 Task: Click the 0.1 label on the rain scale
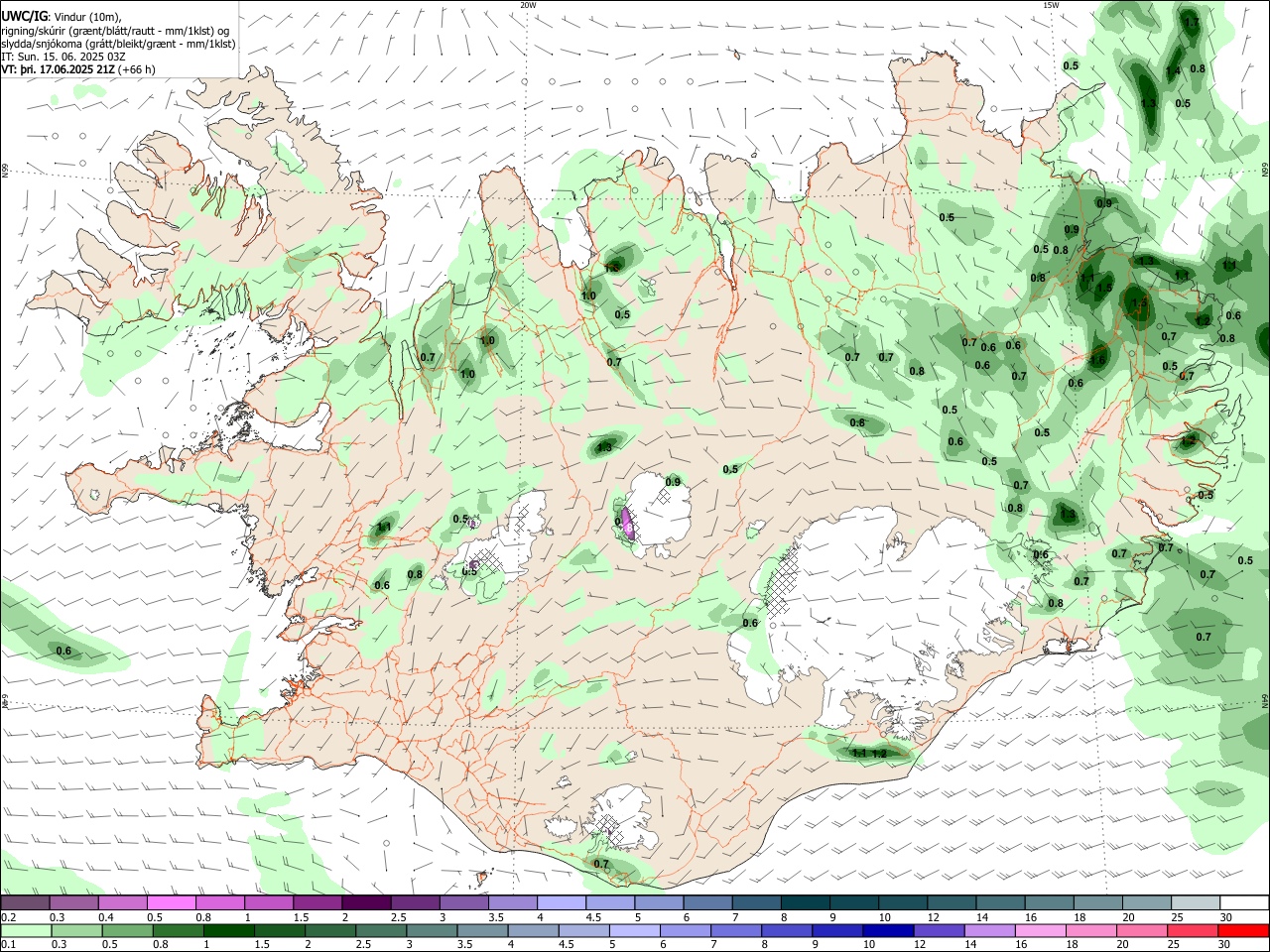tap(8, 945)
